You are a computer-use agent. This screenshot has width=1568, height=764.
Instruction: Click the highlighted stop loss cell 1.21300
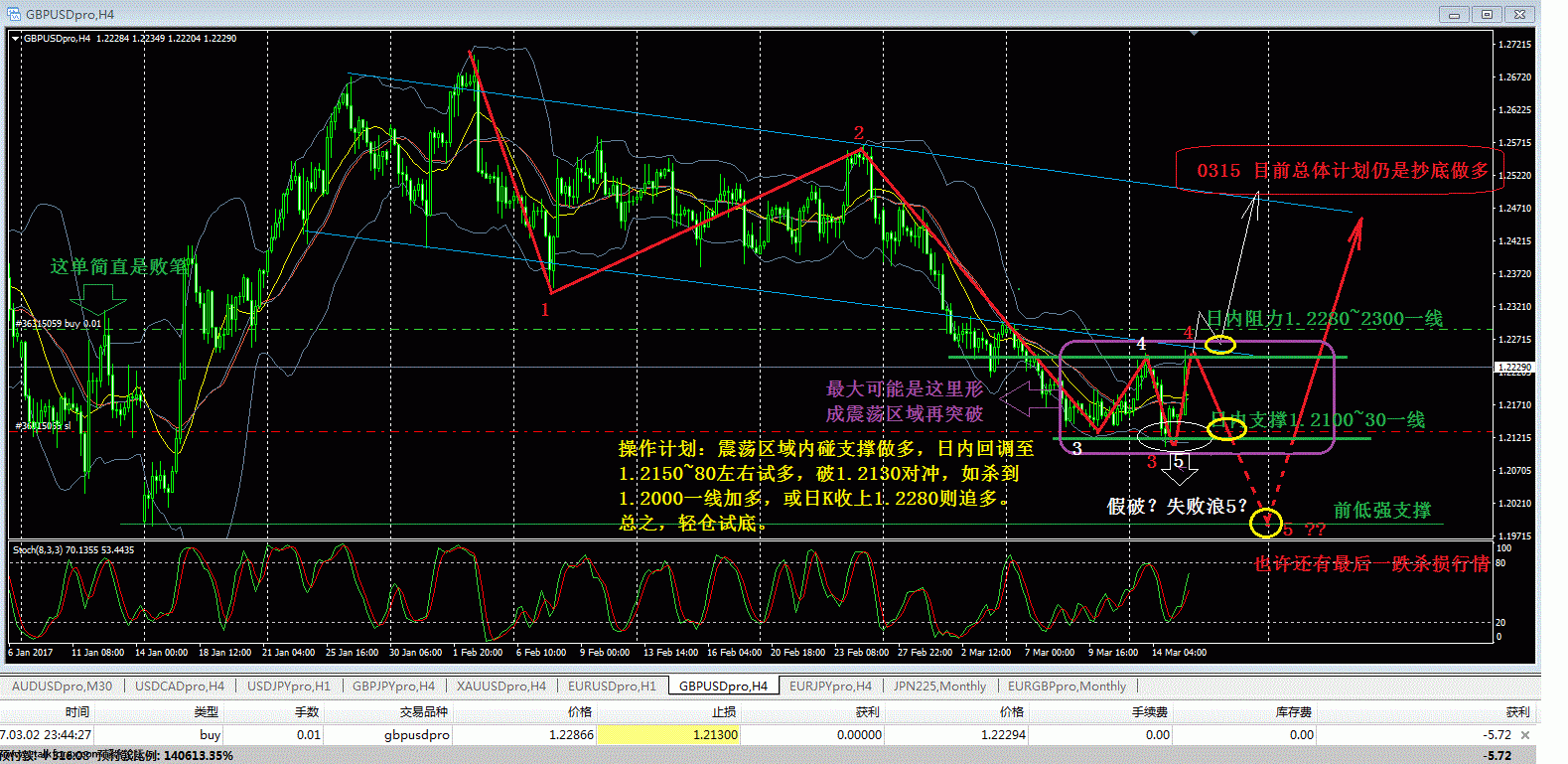(667, 735)
